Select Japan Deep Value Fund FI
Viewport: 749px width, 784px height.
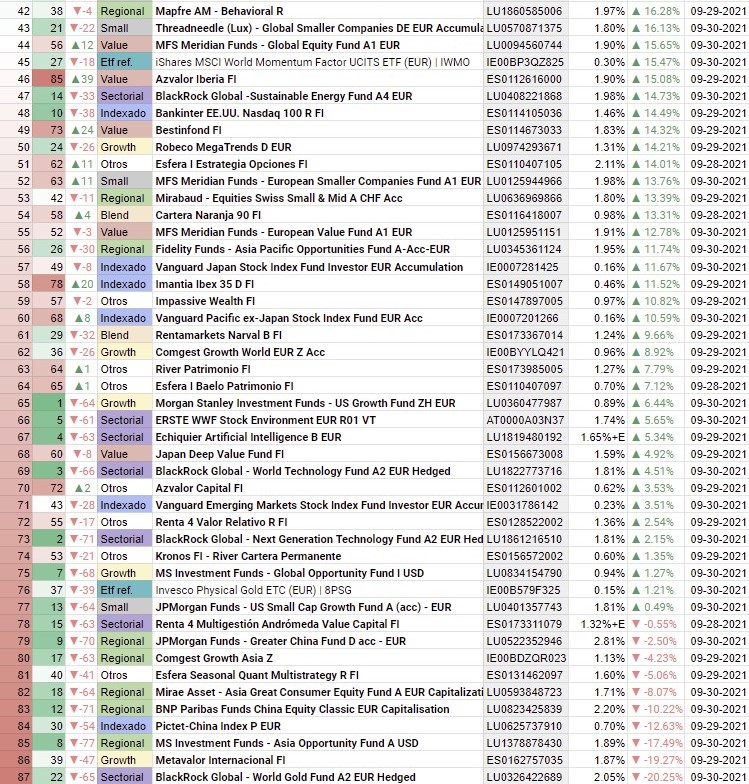[x=318, y=454]
